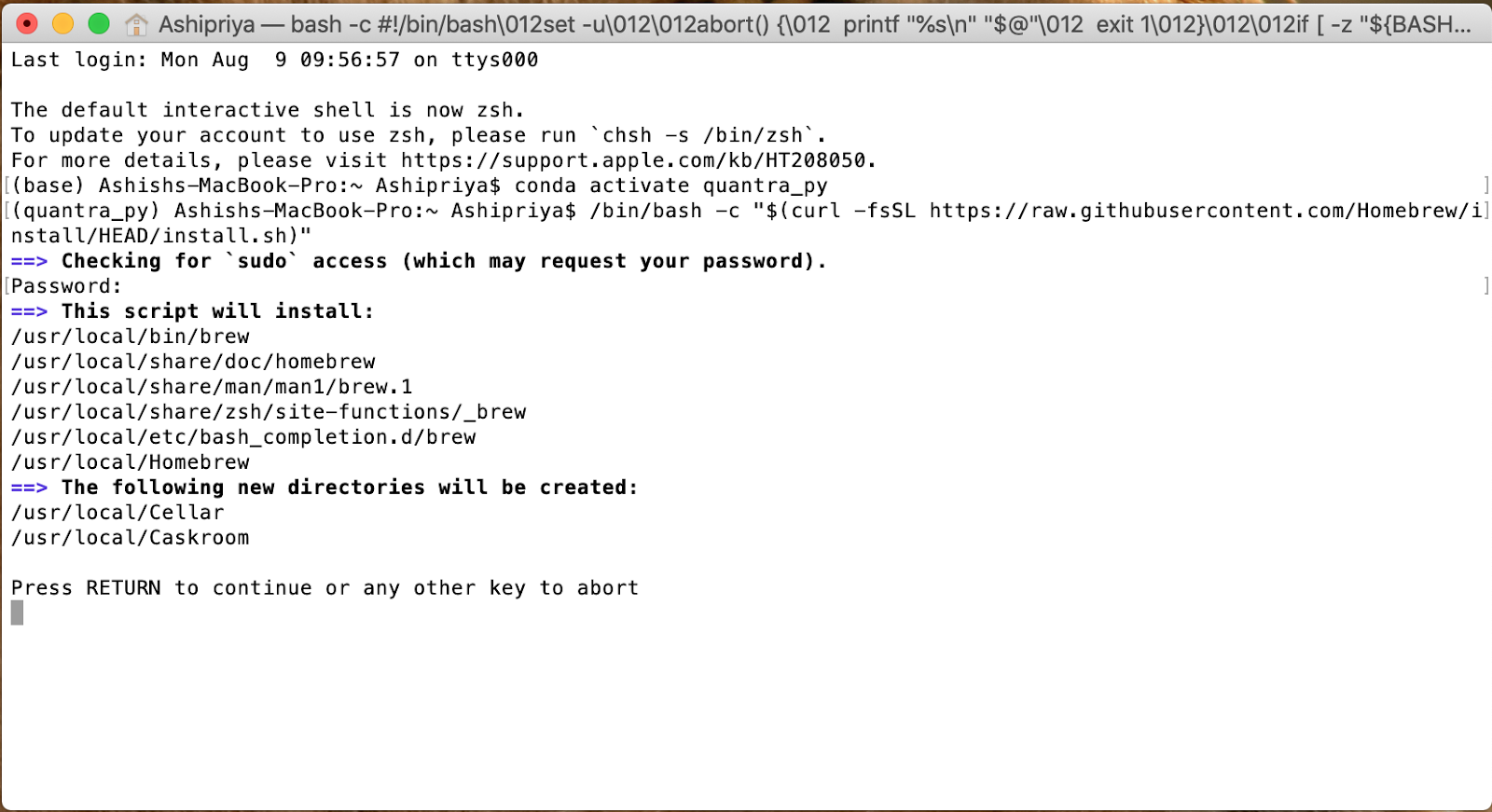Click the gray terminal cursor block
This screenshot has width=1492, height=812.
pos(17,612)
